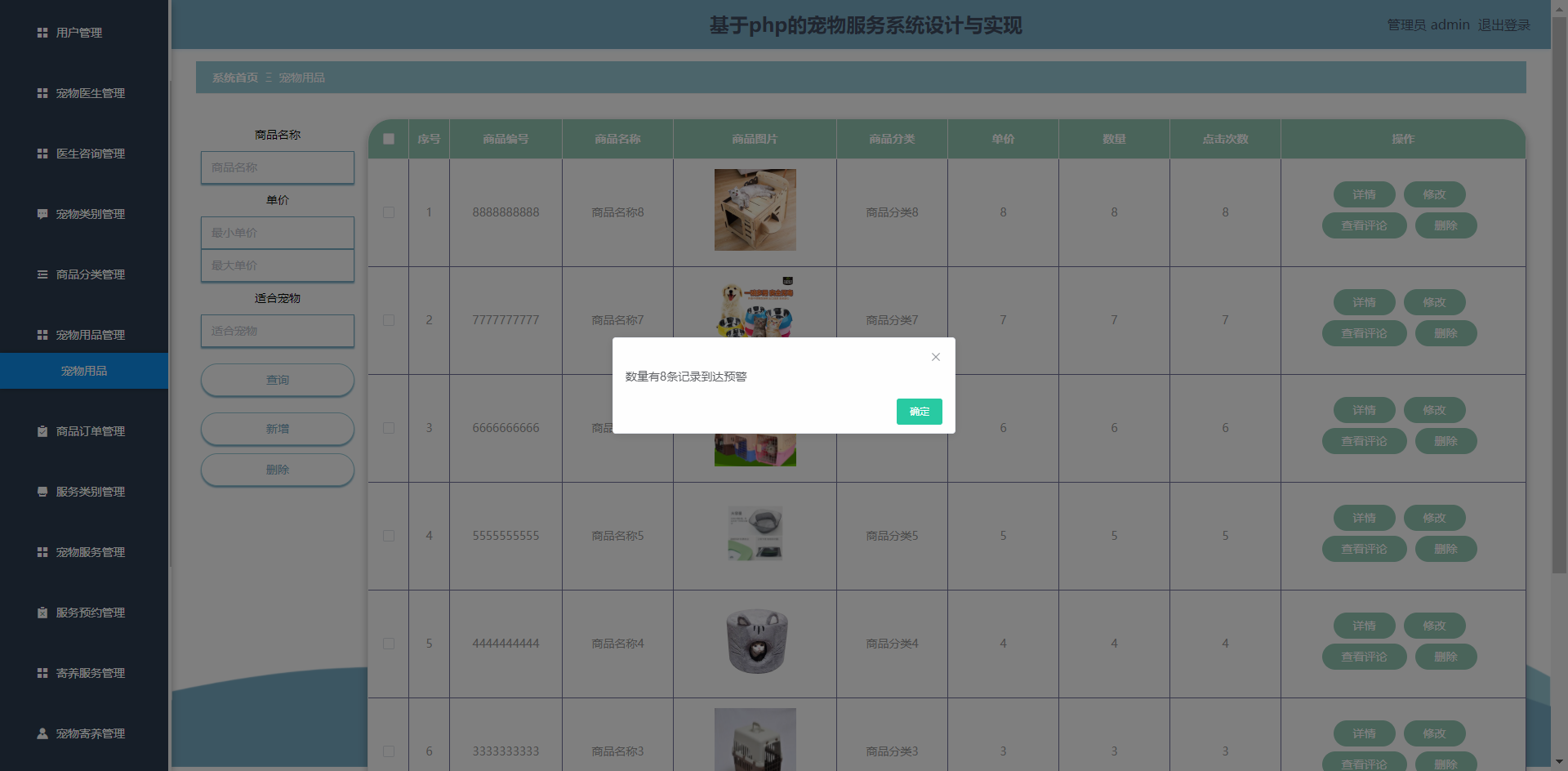The width and height of the screenshot is (1568, 771).
Task: Check the row 3 checkbox
Action: click(x=389, y=428)
